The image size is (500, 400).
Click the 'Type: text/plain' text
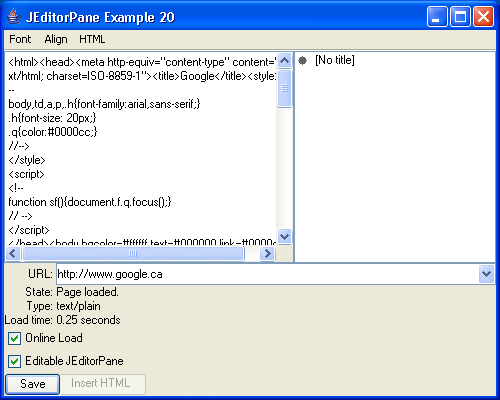click(x=63, y=306)
